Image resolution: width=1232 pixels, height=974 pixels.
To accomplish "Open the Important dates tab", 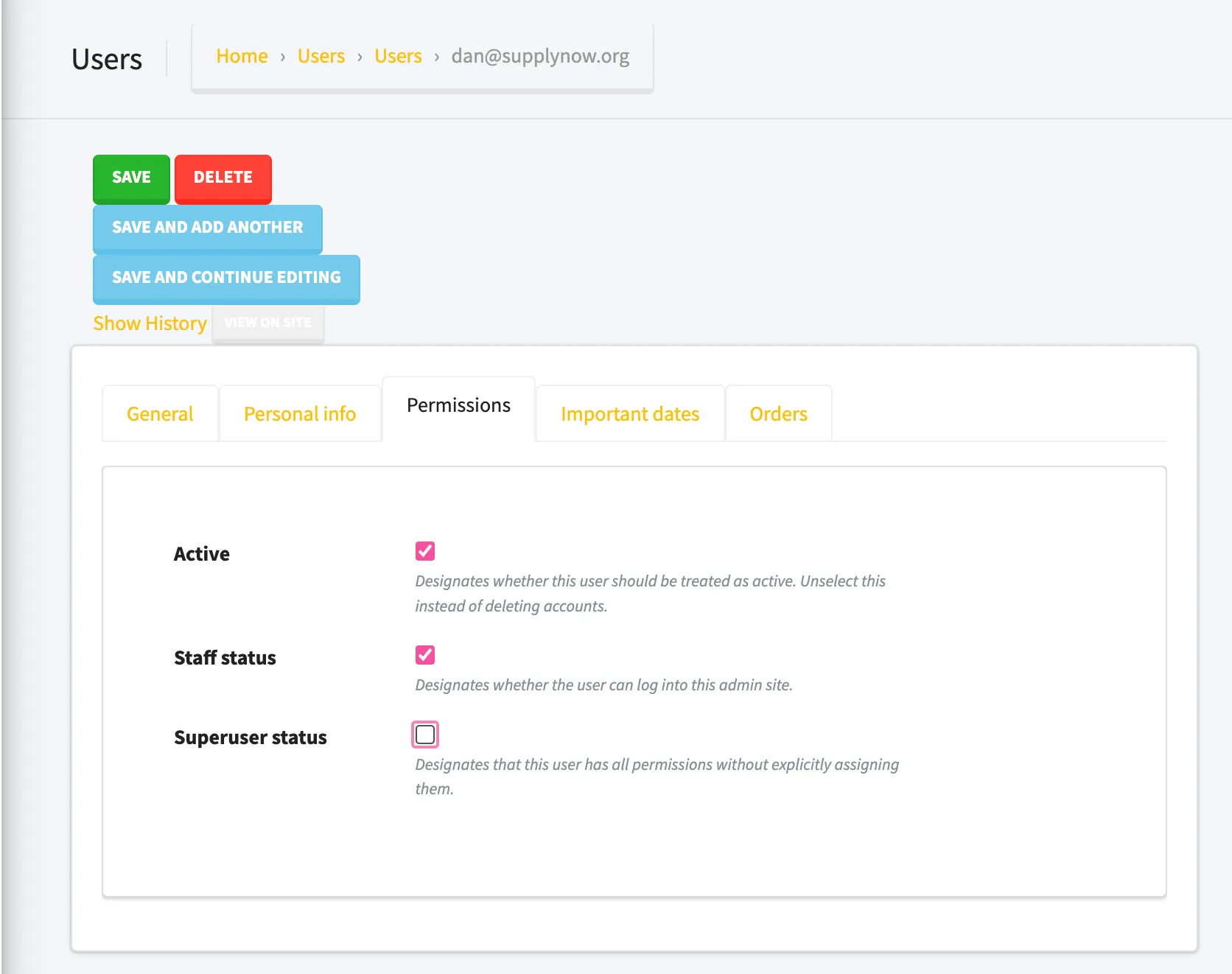I will click(630, 413).
